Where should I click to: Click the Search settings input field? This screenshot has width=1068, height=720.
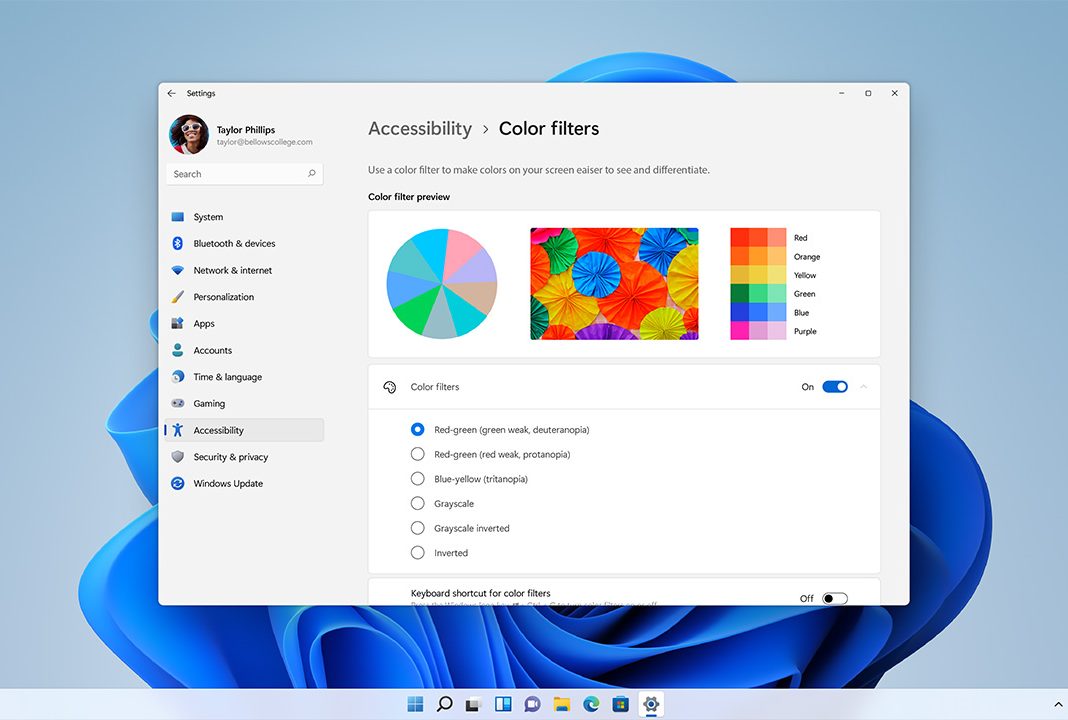244,174
